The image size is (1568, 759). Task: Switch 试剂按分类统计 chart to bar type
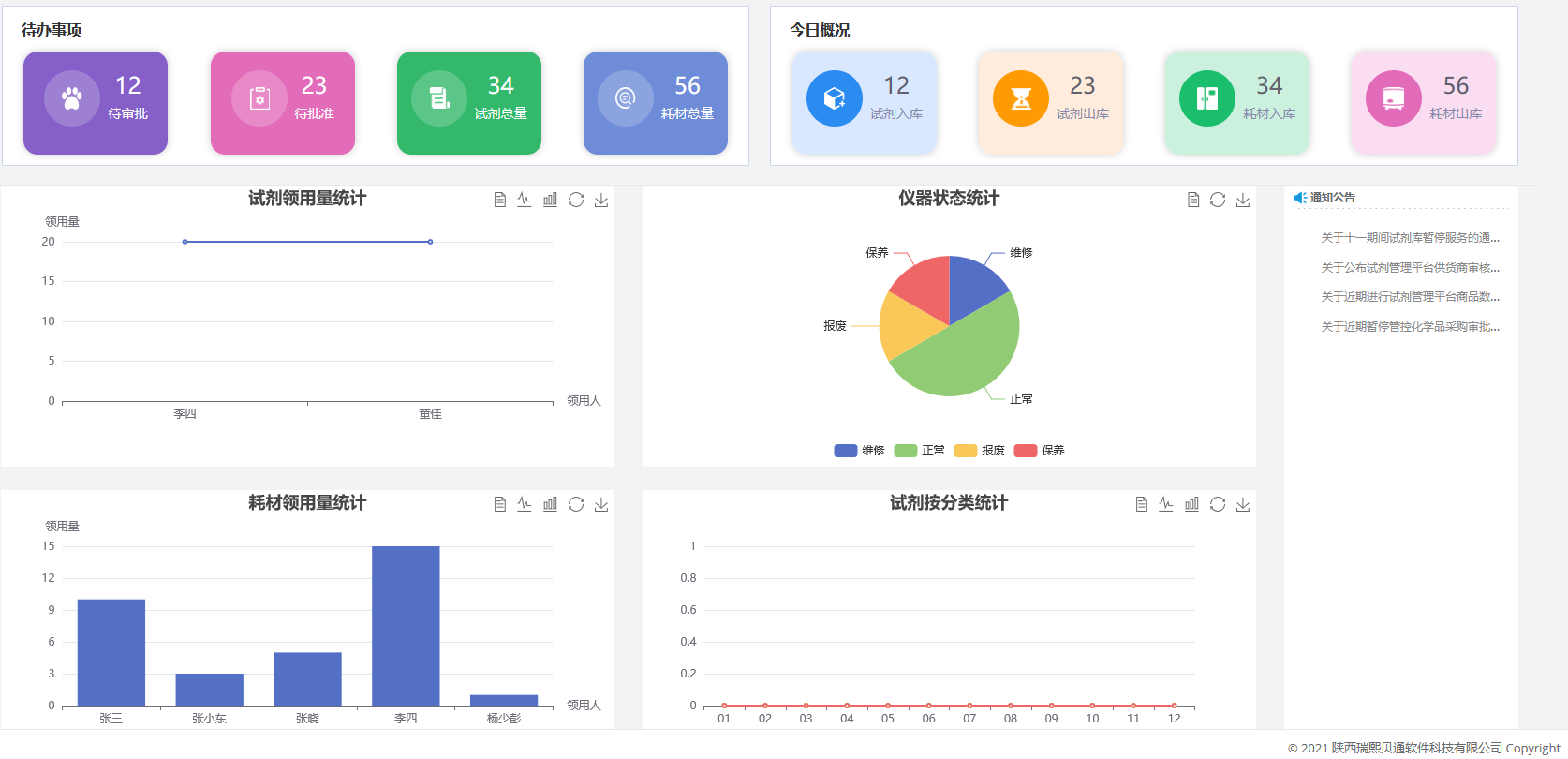pyautogui.click(x=1191, y=504)
